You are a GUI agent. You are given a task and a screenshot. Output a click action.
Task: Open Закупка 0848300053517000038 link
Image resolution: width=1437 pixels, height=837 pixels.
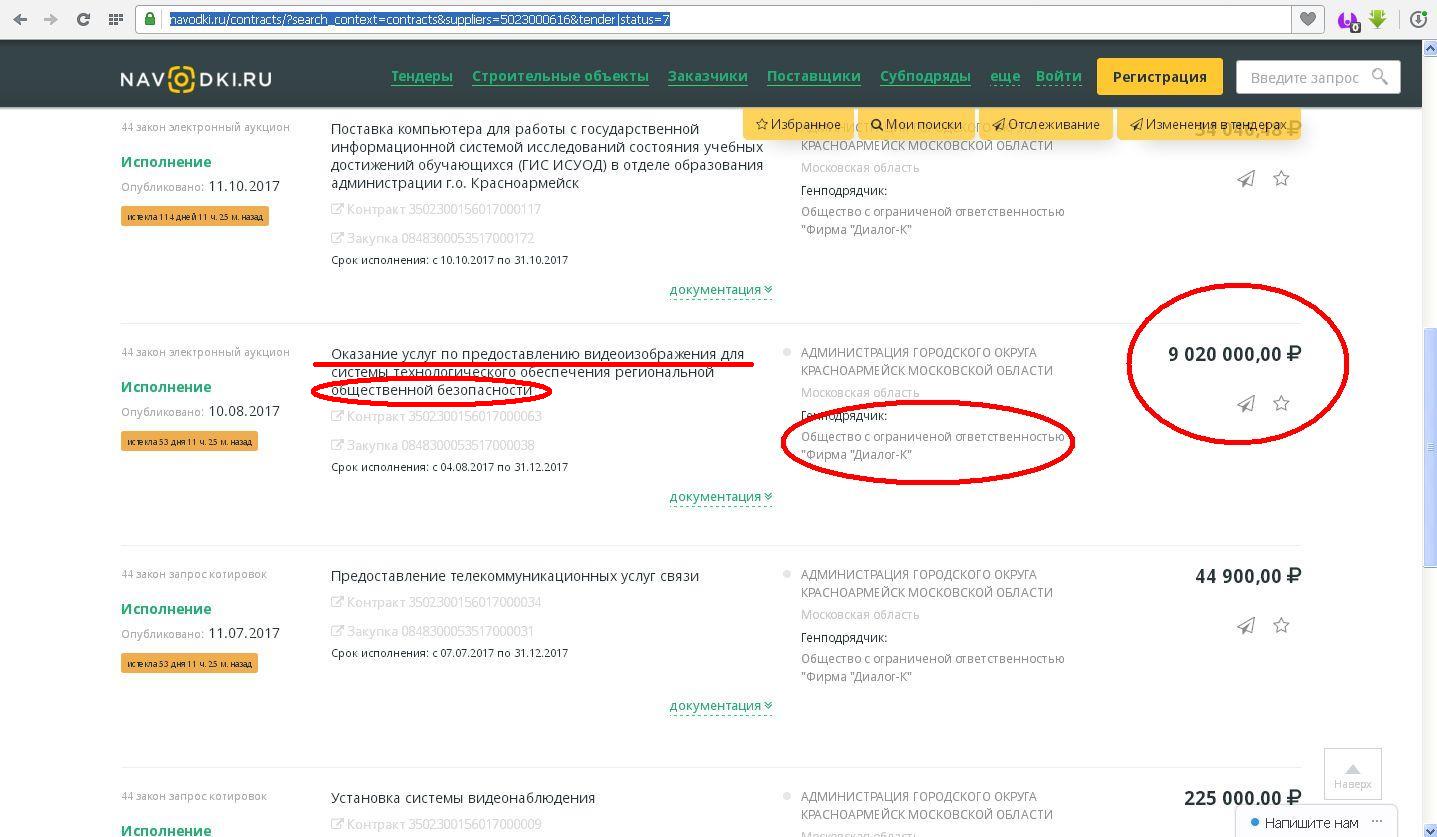click(x=433, y=446)
